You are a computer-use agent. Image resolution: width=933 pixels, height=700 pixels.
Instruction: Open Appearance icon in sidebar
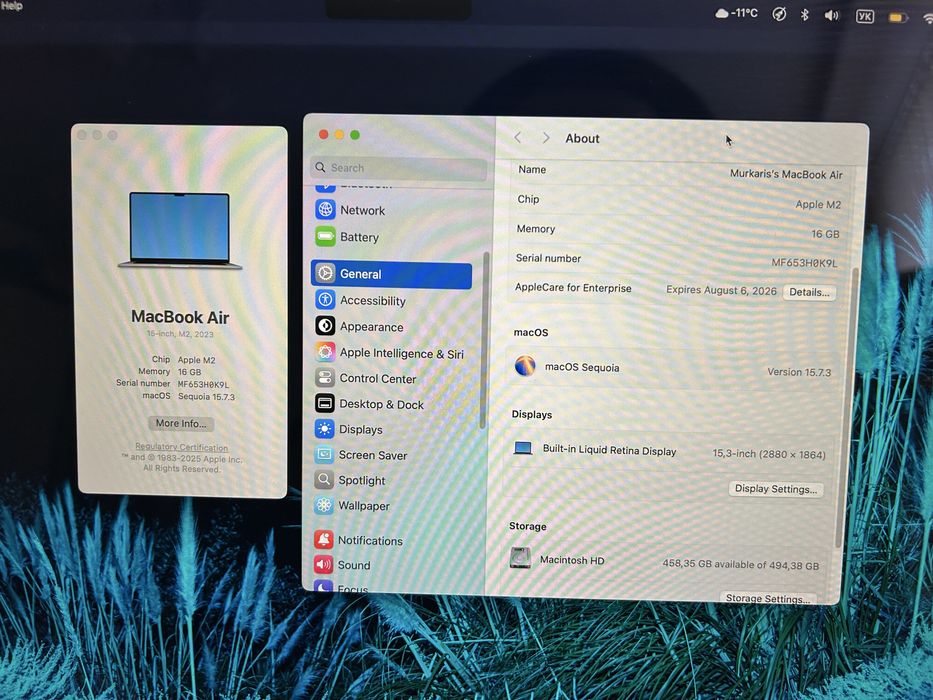point(325,326)
